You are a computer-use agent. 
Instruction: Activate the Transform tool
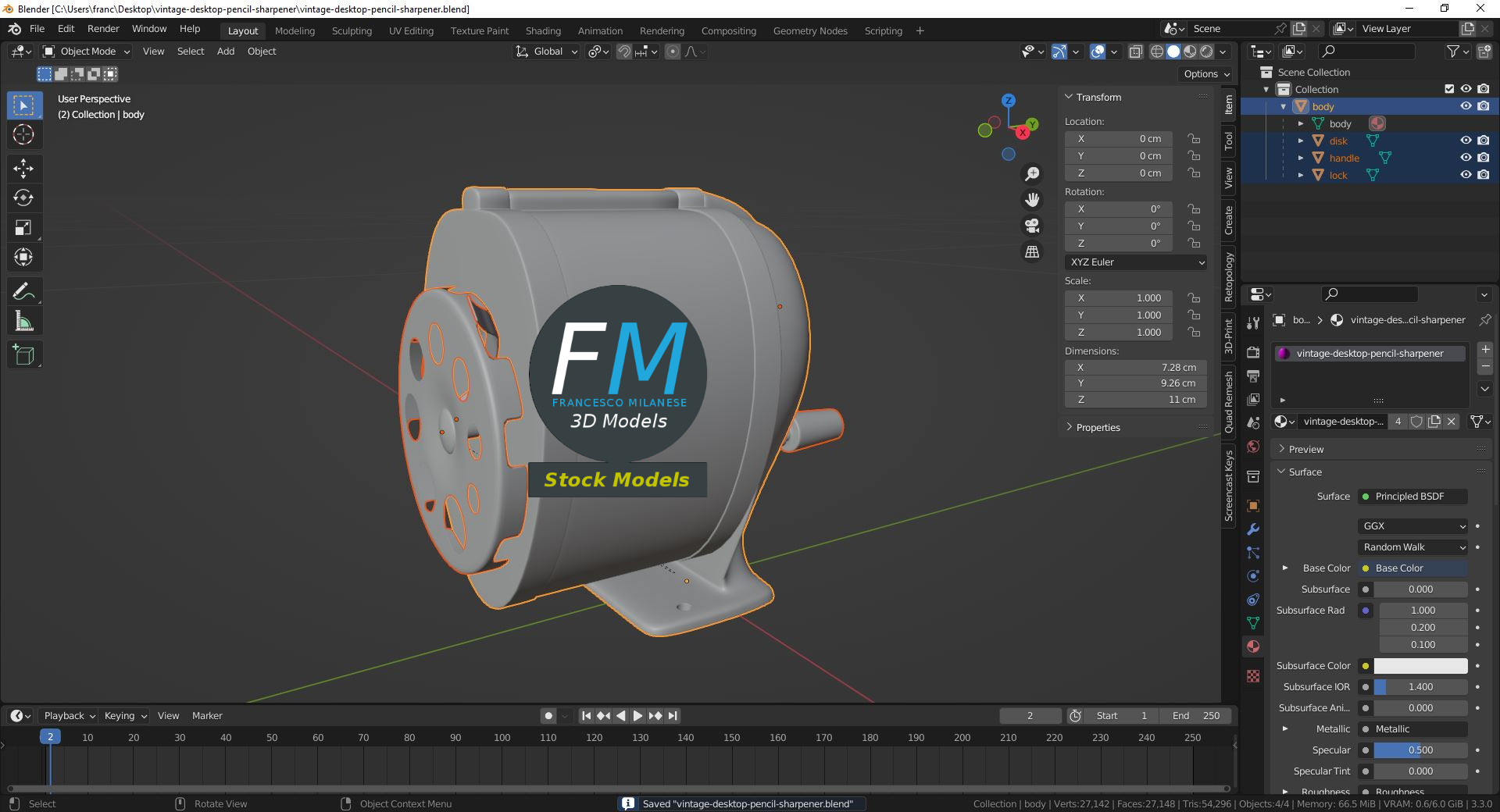(x=23, y=257)
